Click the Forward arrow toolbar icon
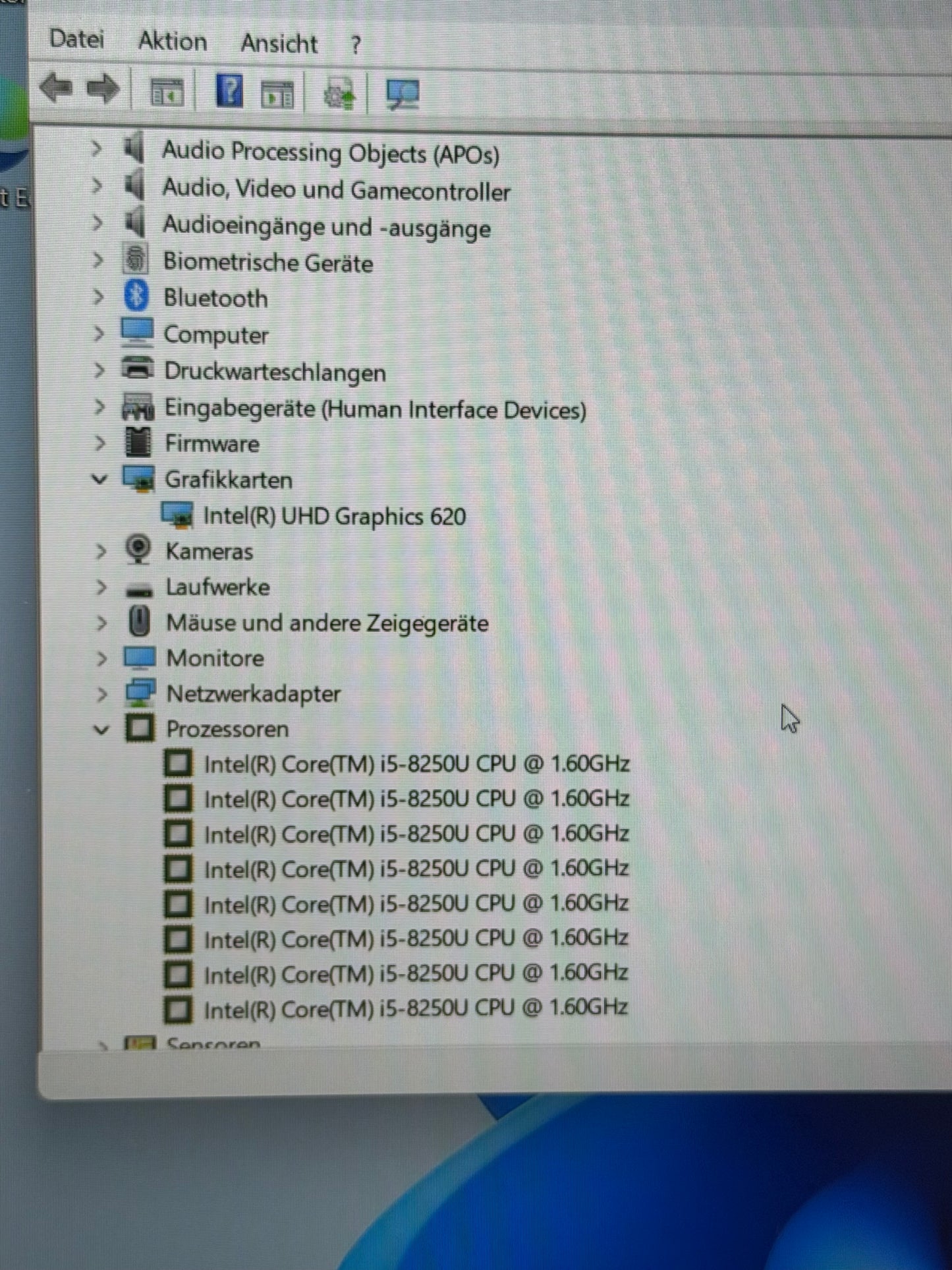 point(103,89)
